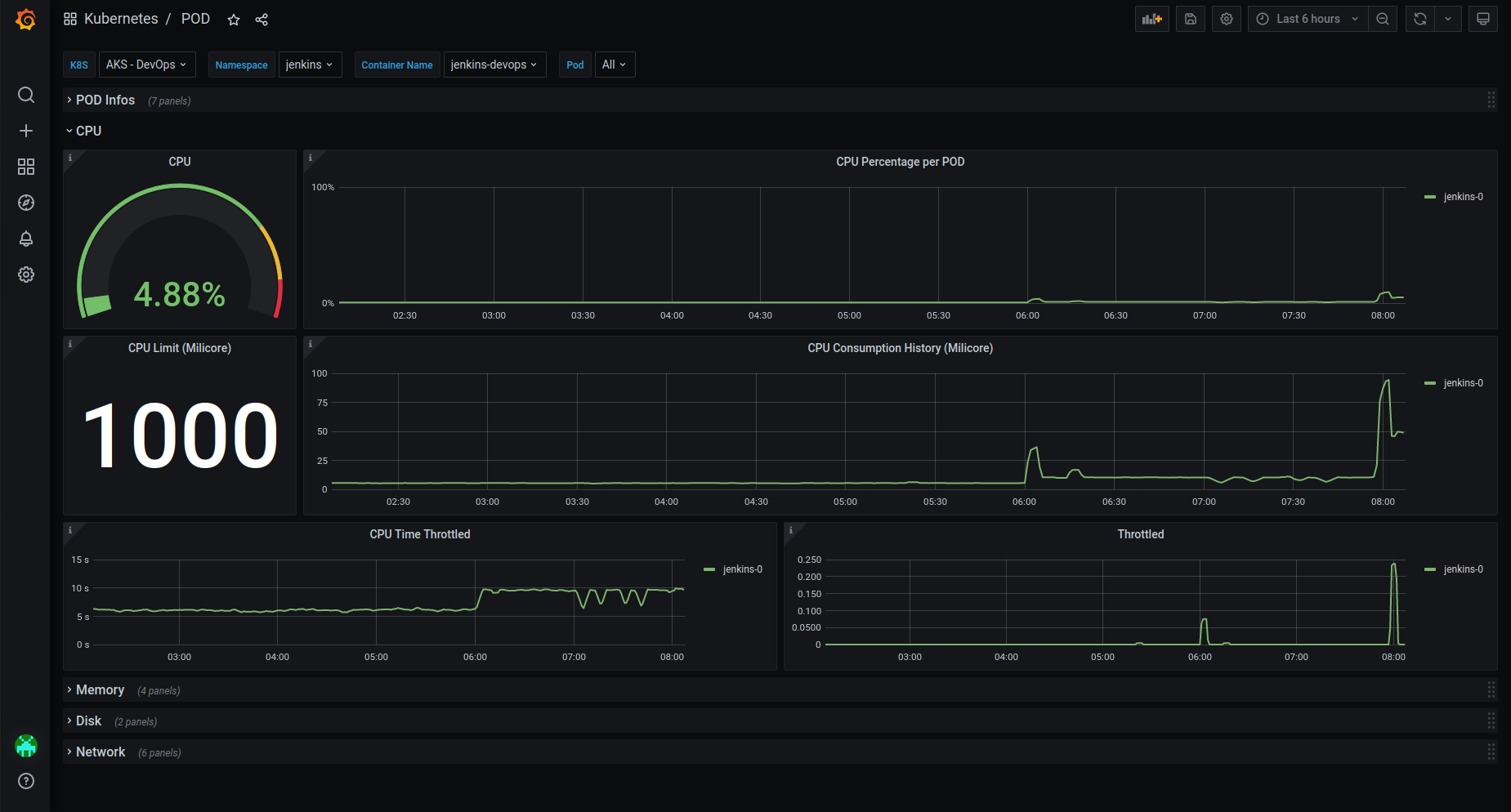This screenshot has height=812, width=1511.
Task: Click the Create plus icon in sidebar
Action: pyautogui.click(x=26, y=131)
